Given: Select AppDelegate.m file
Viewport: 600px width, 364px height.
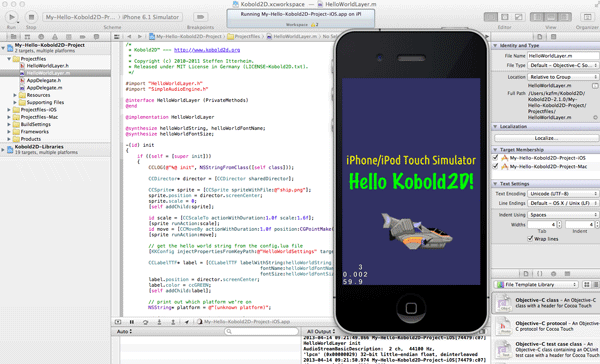Looking at the screenshot, I should 44,88.
